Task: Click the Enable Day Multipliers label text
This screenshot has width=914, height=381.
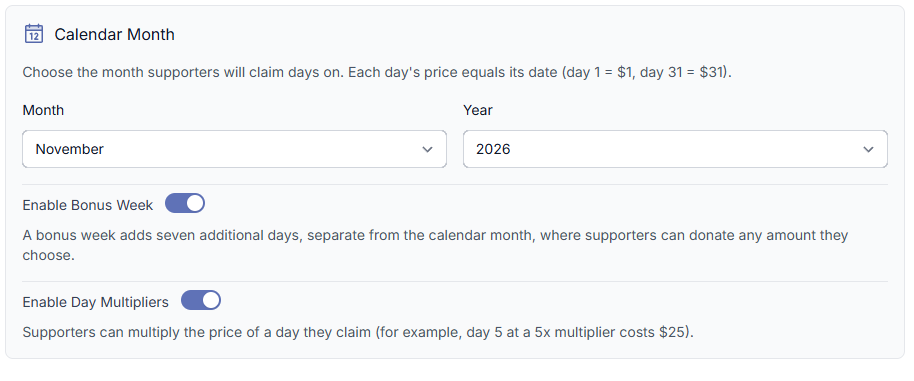Action: coord(96,302)
